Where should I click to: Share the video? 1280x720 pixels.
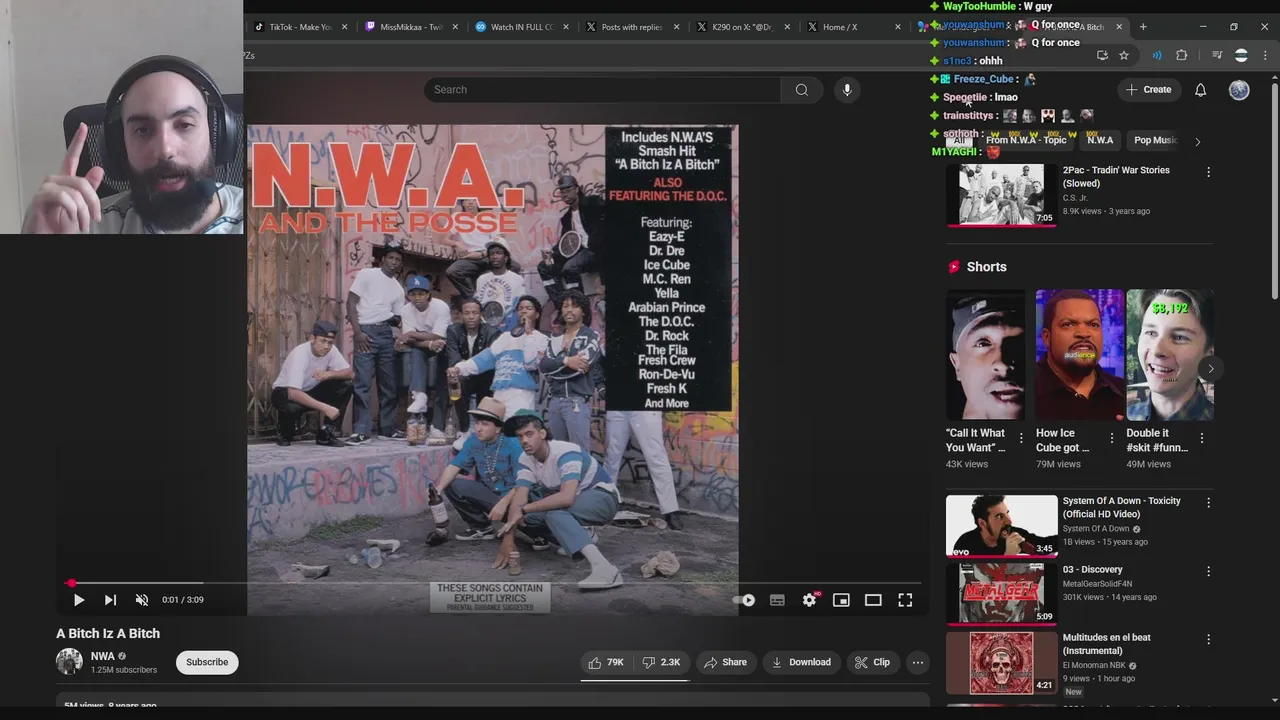(x=725, y=662)
